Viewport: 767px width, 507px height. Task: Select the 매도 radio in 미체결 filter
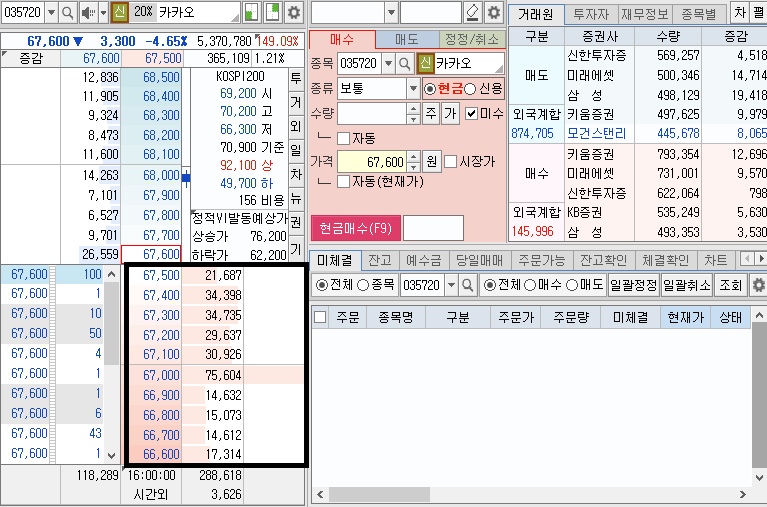(x=572, y=285)
